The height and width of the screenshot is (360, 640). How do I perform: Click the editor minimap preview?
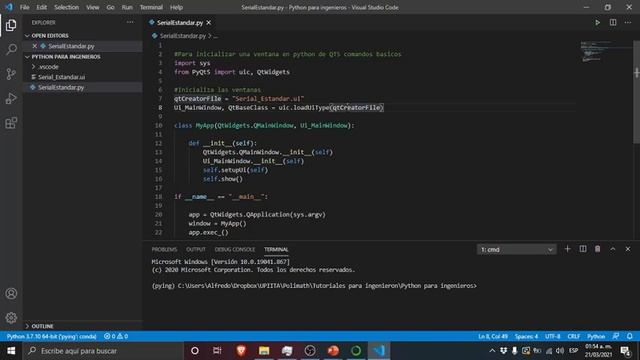[606, 51]
